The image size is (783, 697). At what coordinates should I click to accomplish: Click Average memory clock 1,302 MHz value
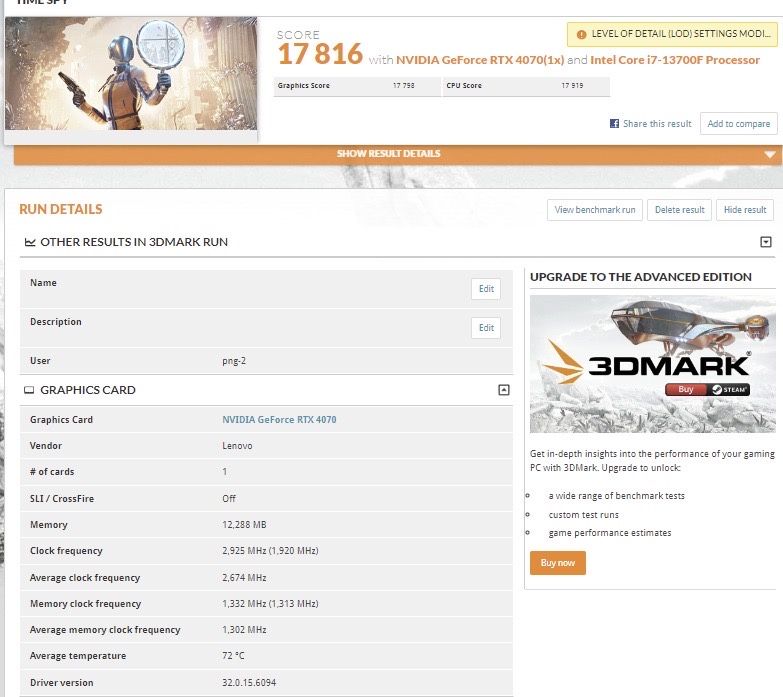pyautogui.click(x=244, y=629)
